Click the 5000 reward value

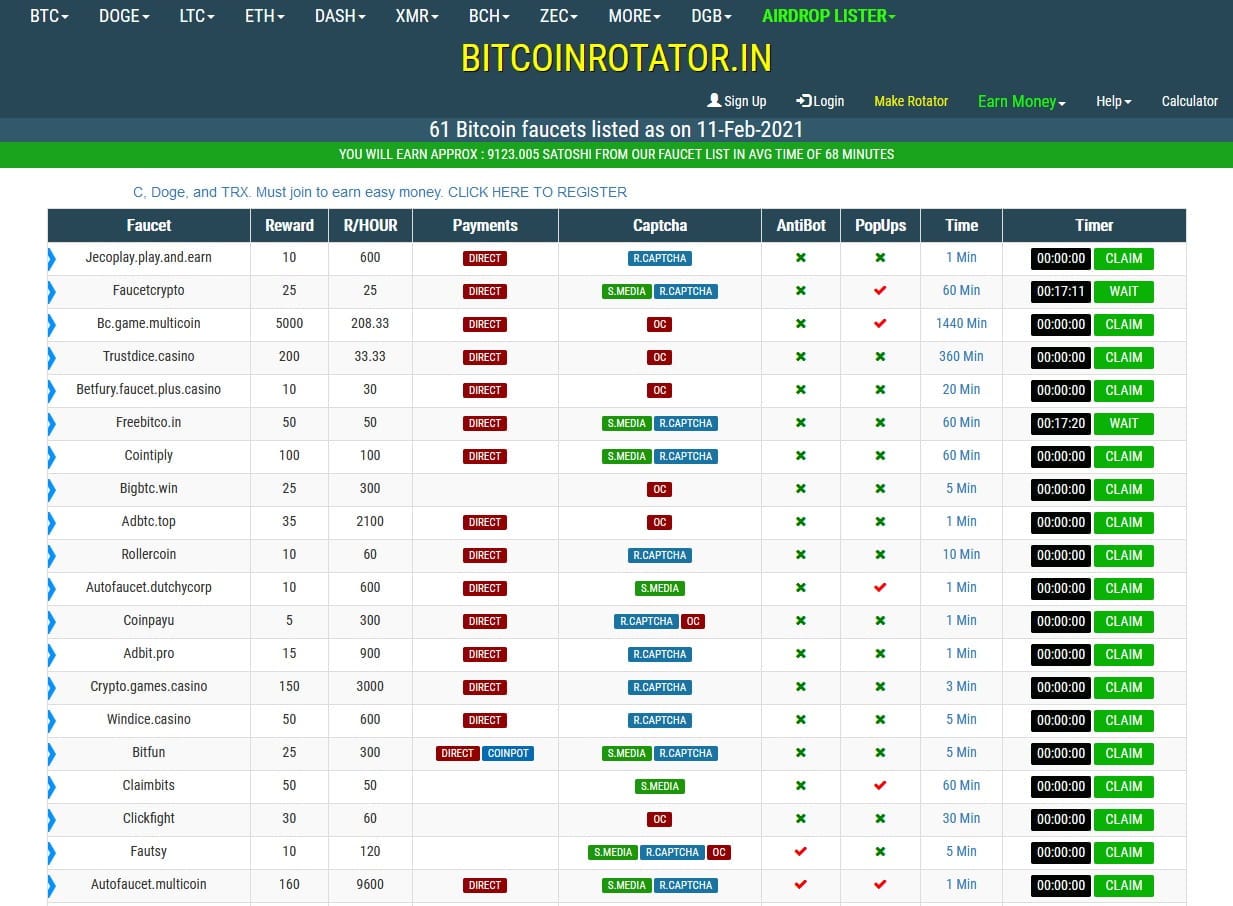click(x=289, y=323)
